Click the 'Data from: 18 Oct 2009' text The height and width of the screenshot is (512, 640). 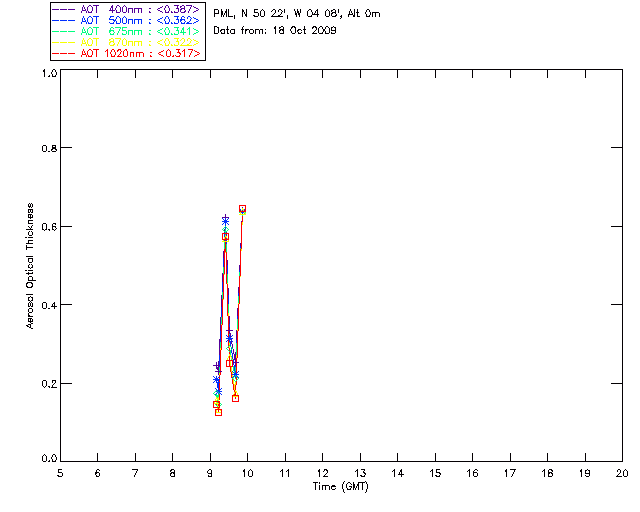[x=275, y=31]
